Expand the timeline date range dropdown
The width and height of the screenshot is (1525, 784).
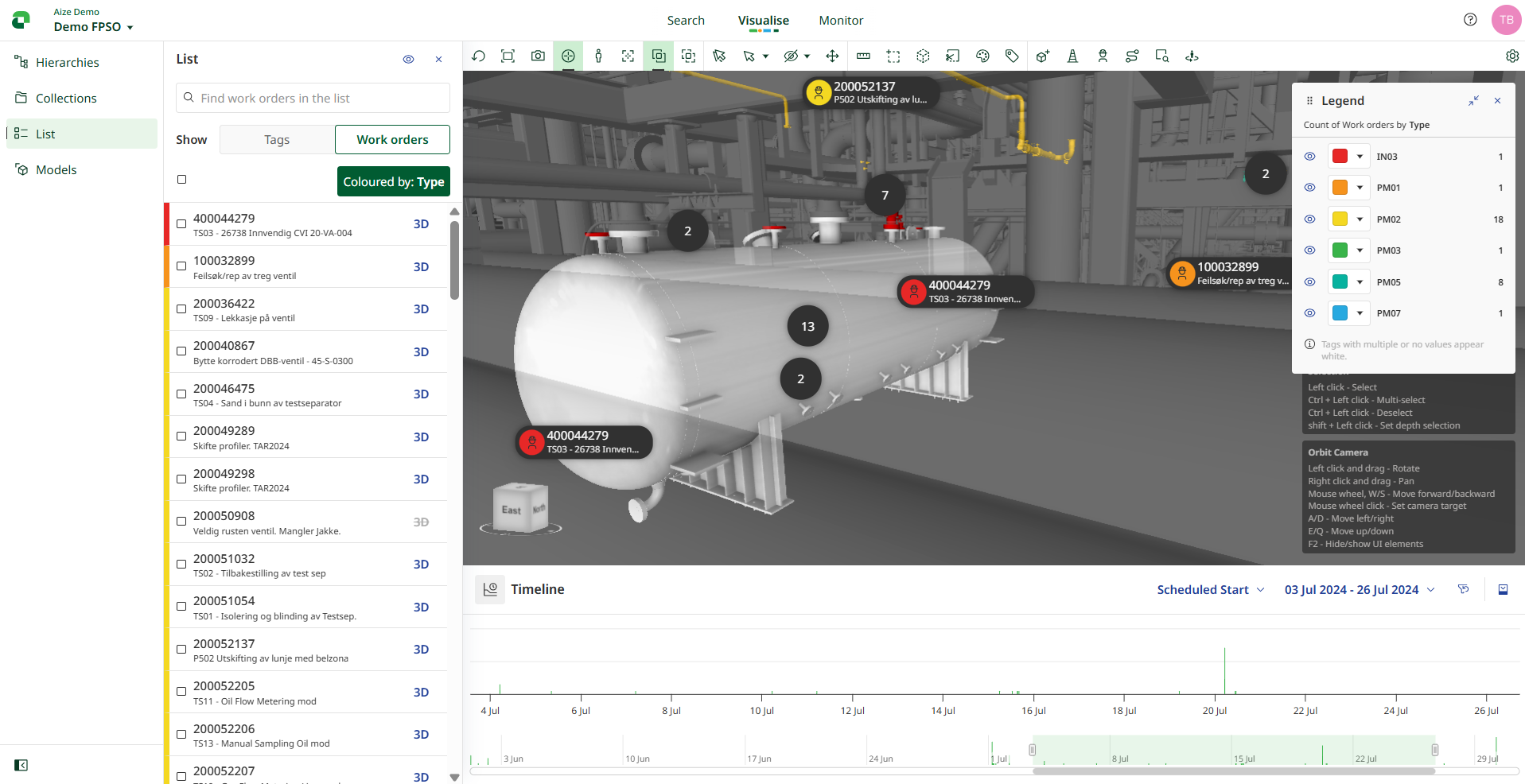click(1360, 590)
